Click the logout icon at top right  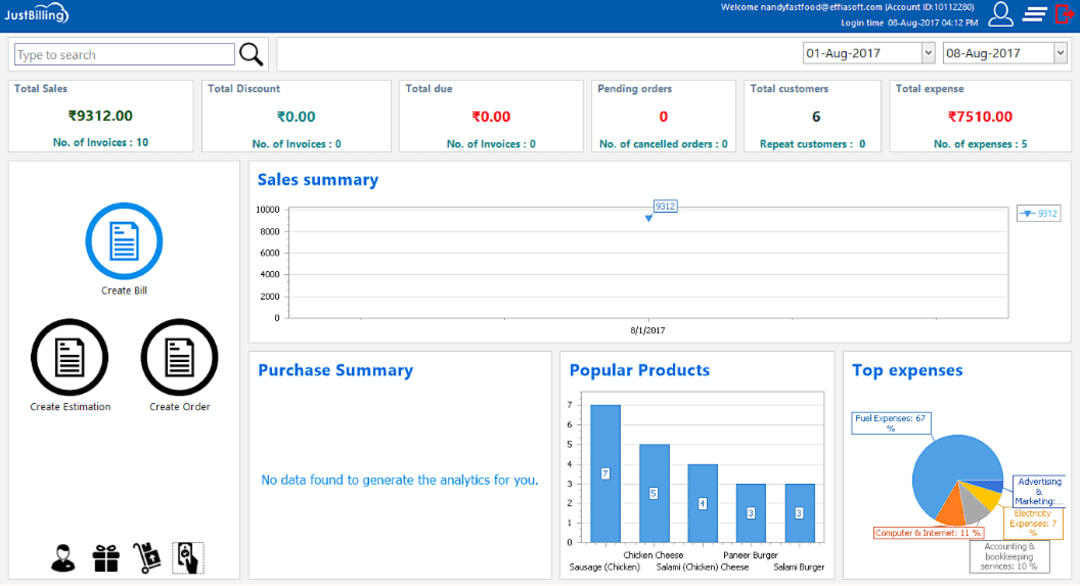pos(1065,14)
